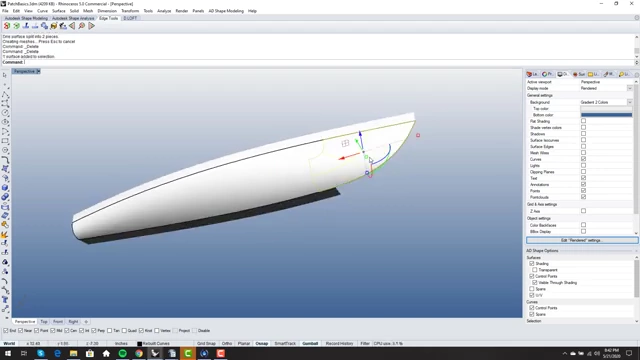Viewport: 640px width, 360px height.
Task: Click the Top color swatch
Action: 606,109
